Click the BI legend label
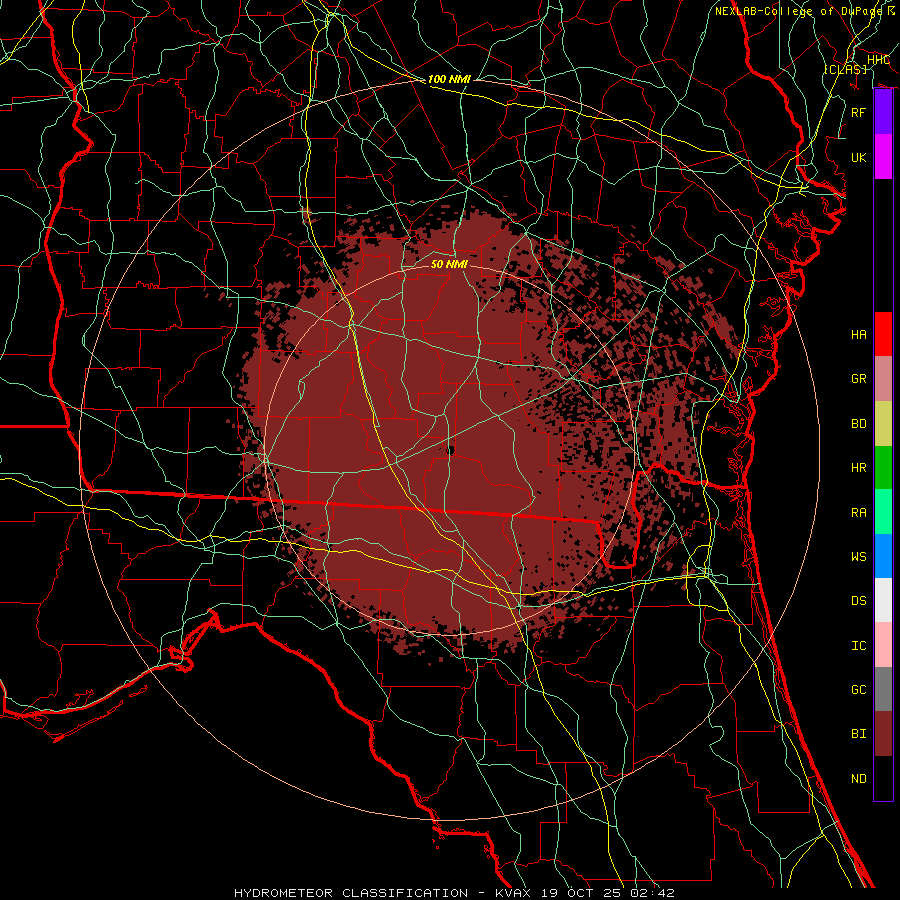 858,734
